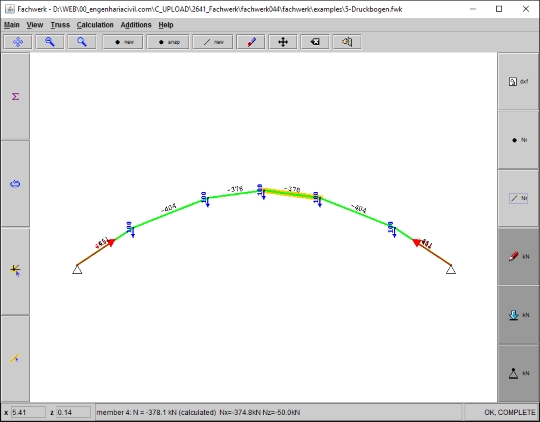Image resolution: width=540 pixels, height=422 pixels.
Task: Click the zoom out magnifier
Action: pos(50,42)
